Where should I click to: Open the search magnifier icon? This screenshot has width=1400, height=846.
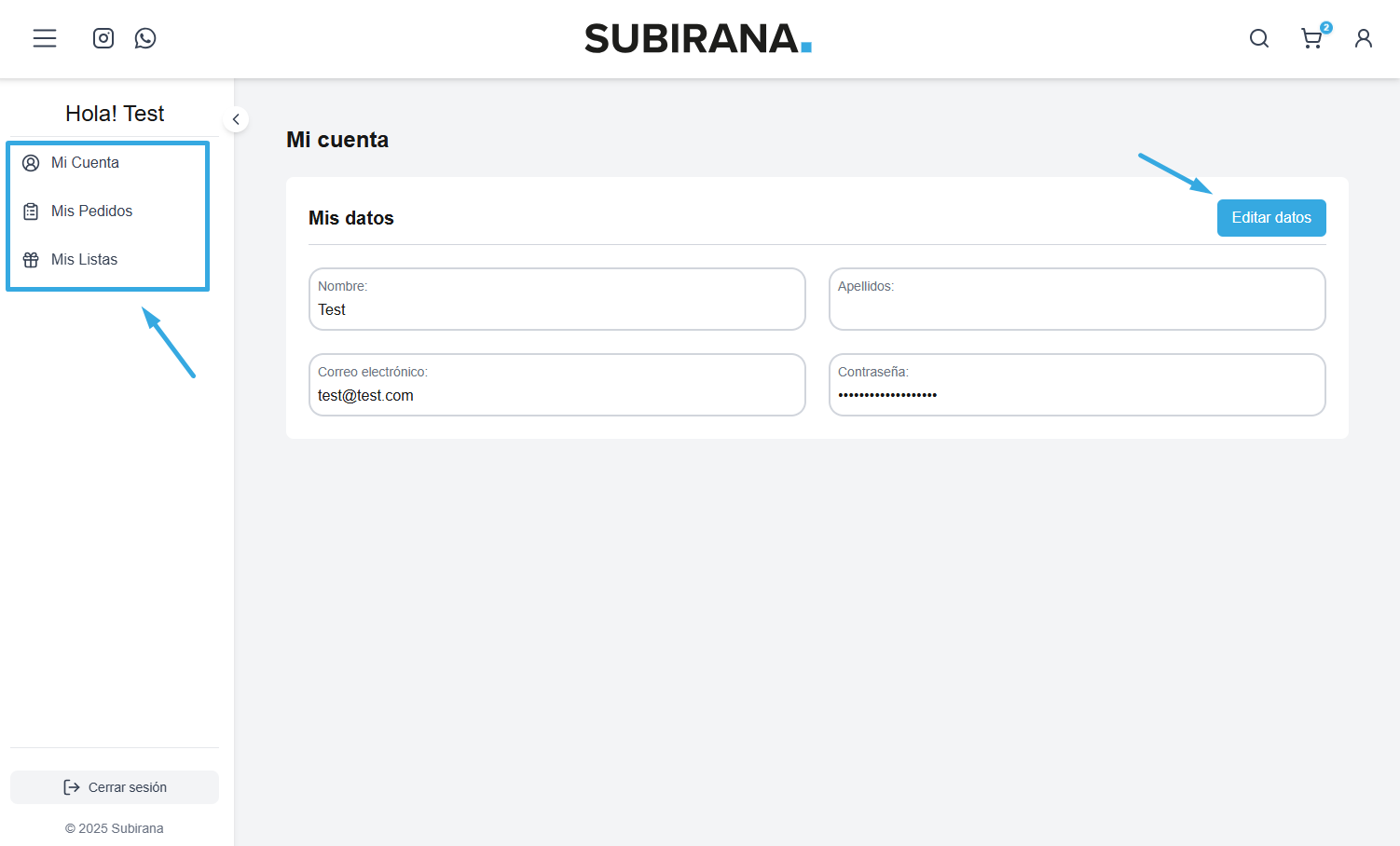[x=1258, y=38]
